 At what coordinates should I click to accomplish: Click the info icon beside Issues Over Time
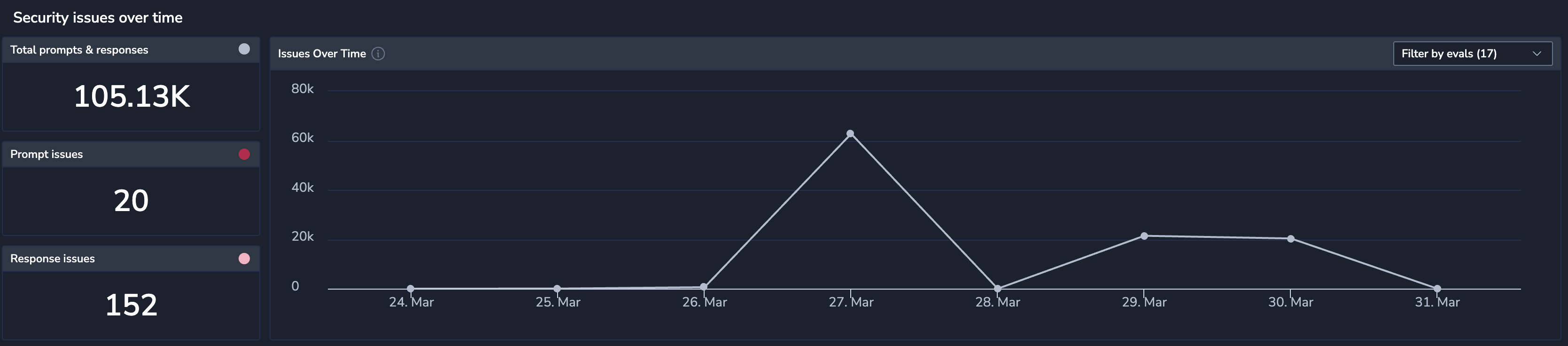tap(378, 54)
